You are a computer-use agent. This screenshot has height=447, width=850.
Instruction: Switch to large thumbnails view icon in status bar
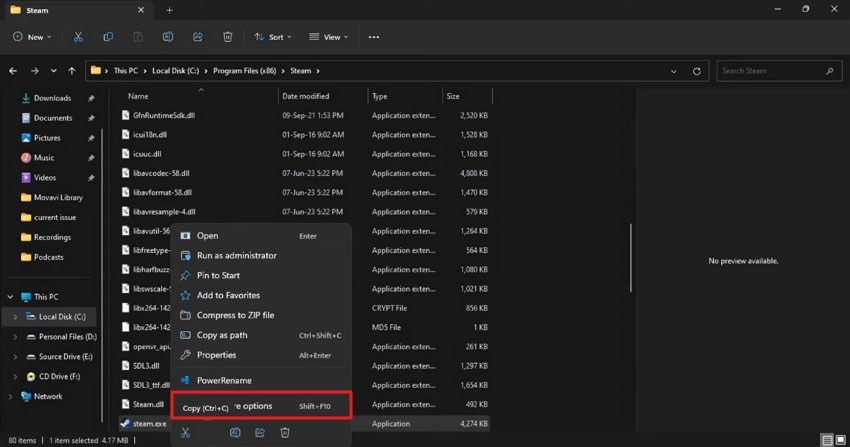pyautogui.click(x=840, y=440)
